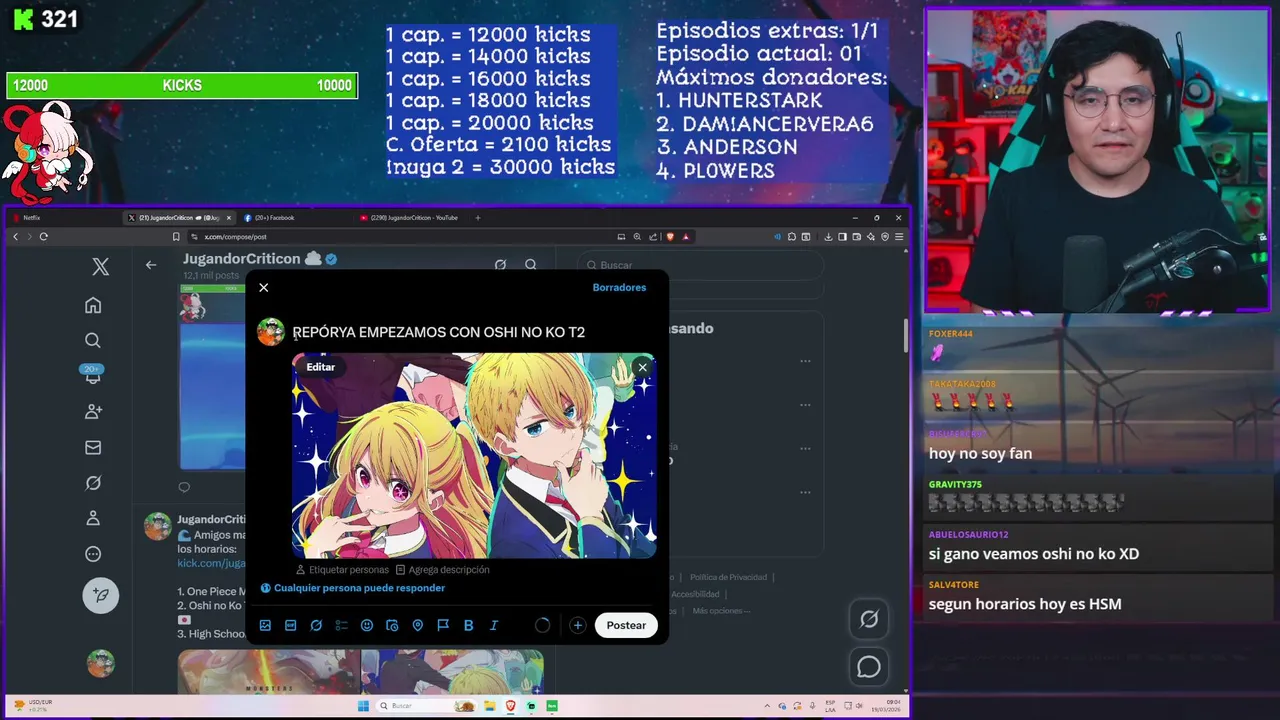Open Windows Start button

(364, 706)
